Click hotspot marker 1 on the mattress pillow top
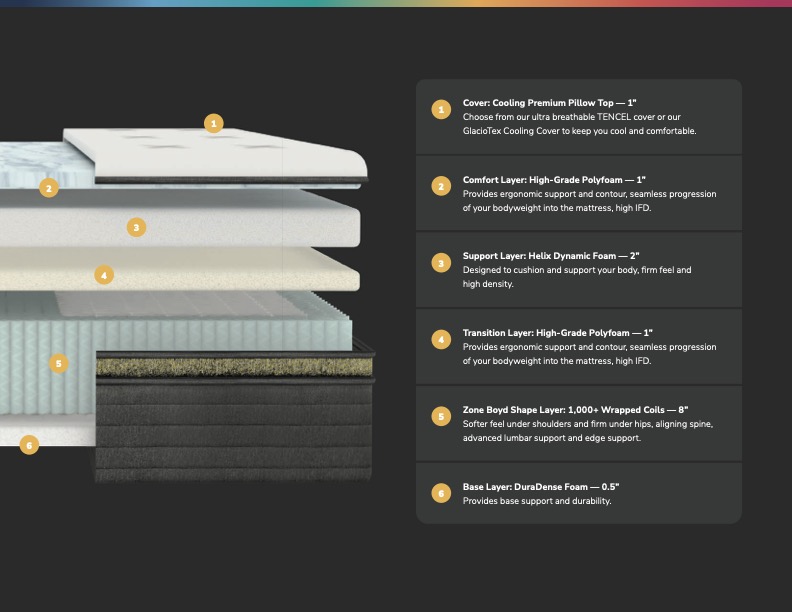The image size is (792, 612). (214, 123)
